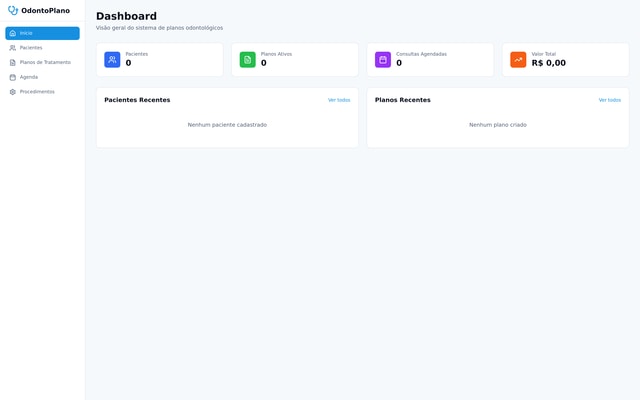Click the OdontoPlano brand name
The height and width of the screenshot is (400, 640).
click(45, 11)
